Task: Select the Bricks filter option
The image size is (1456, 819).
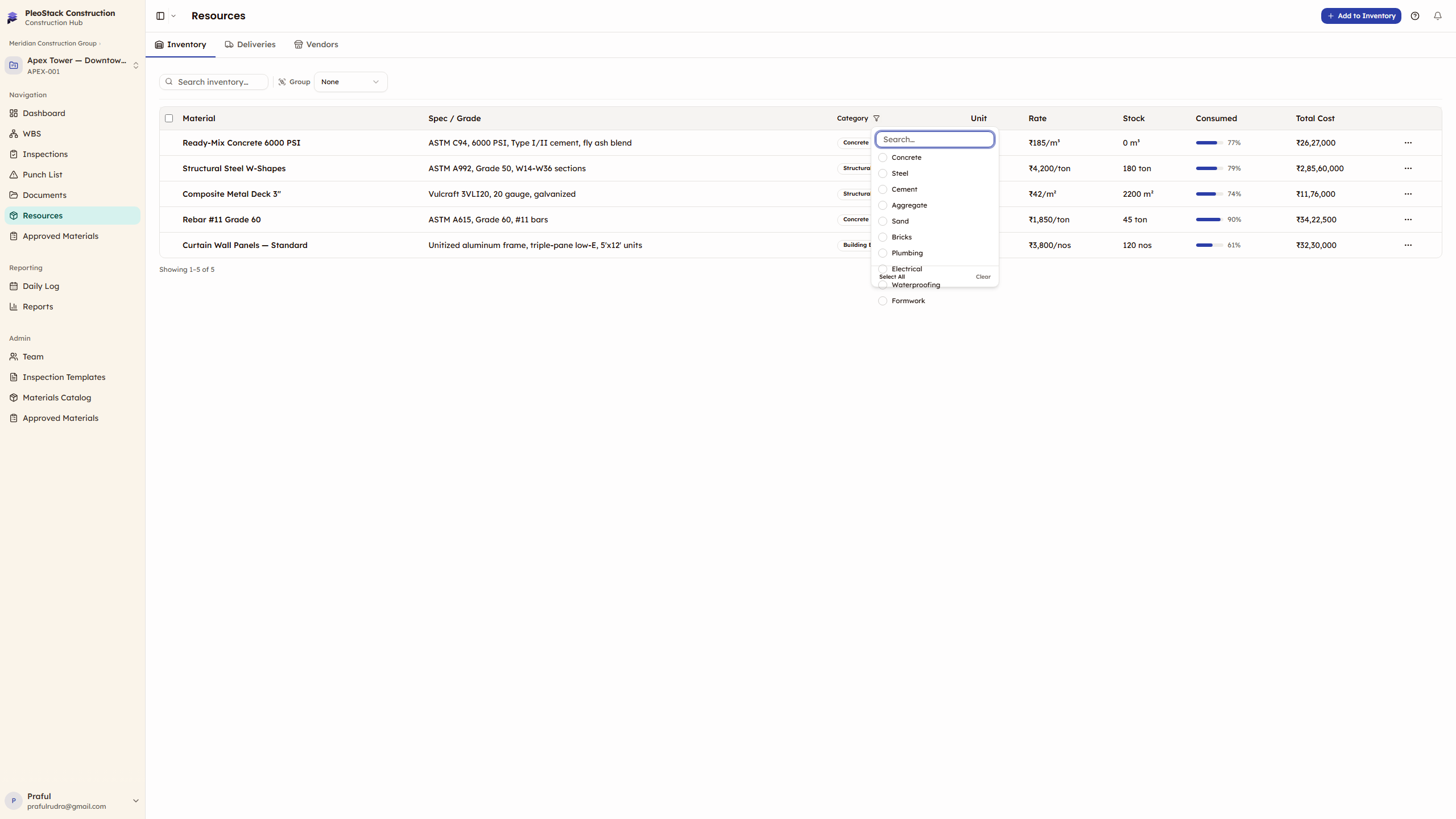Action: [935, 237]
